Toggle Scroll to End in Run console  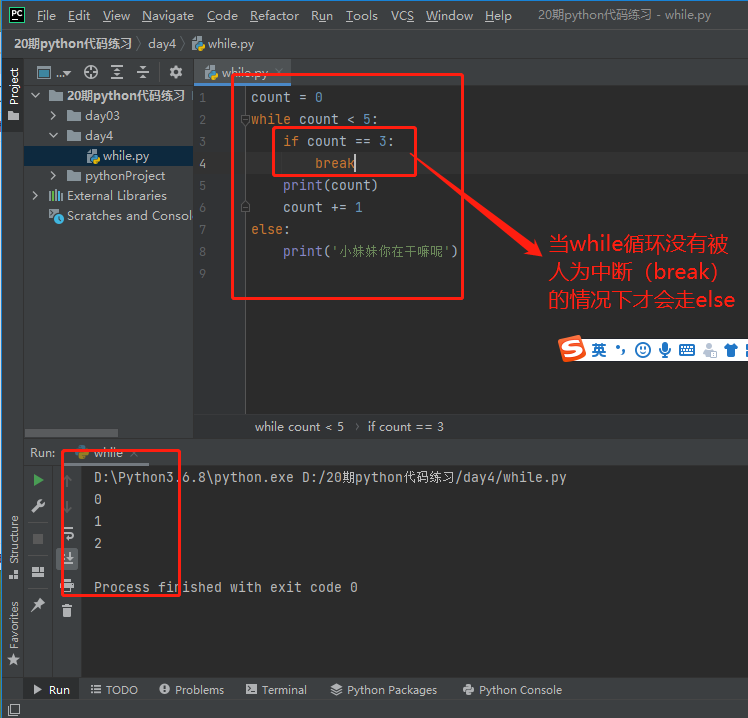click(68, 559)
